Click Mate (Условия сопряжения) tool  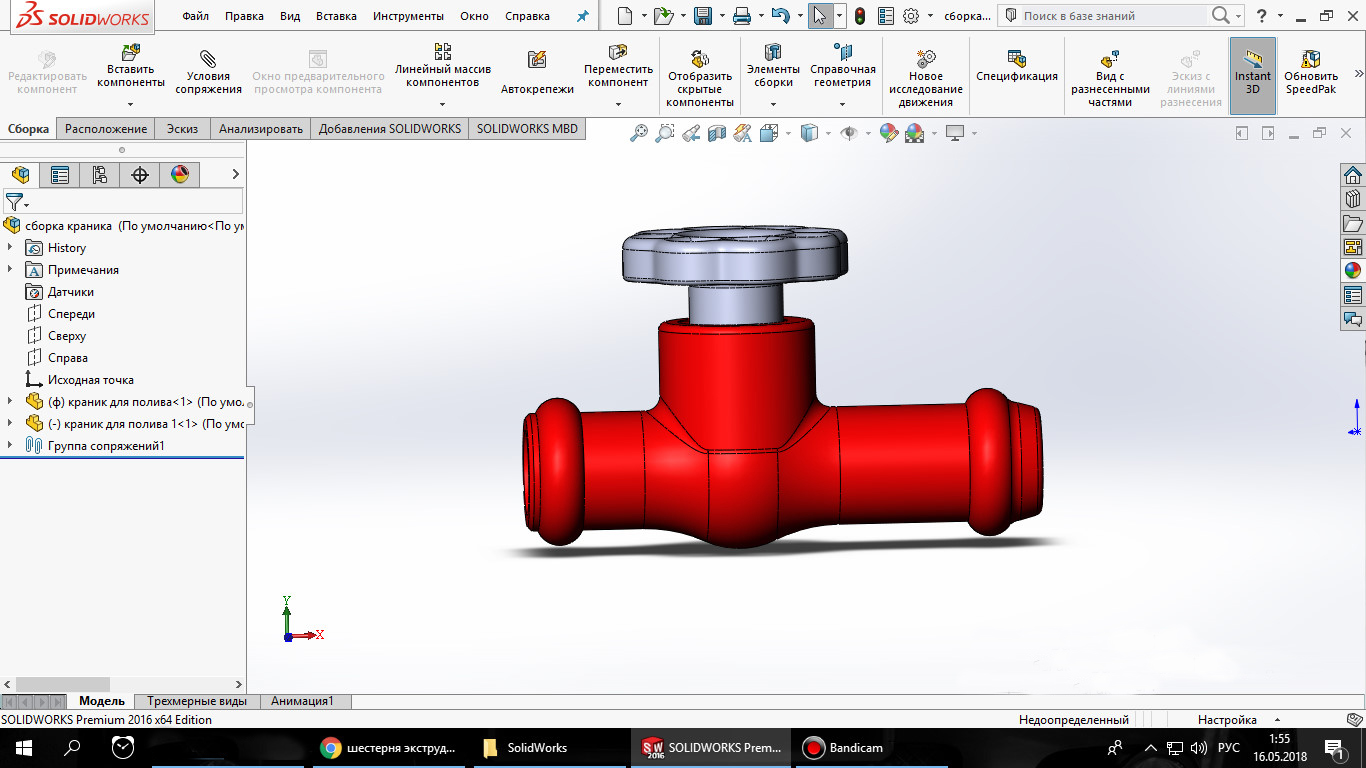(x=208, y=72)
